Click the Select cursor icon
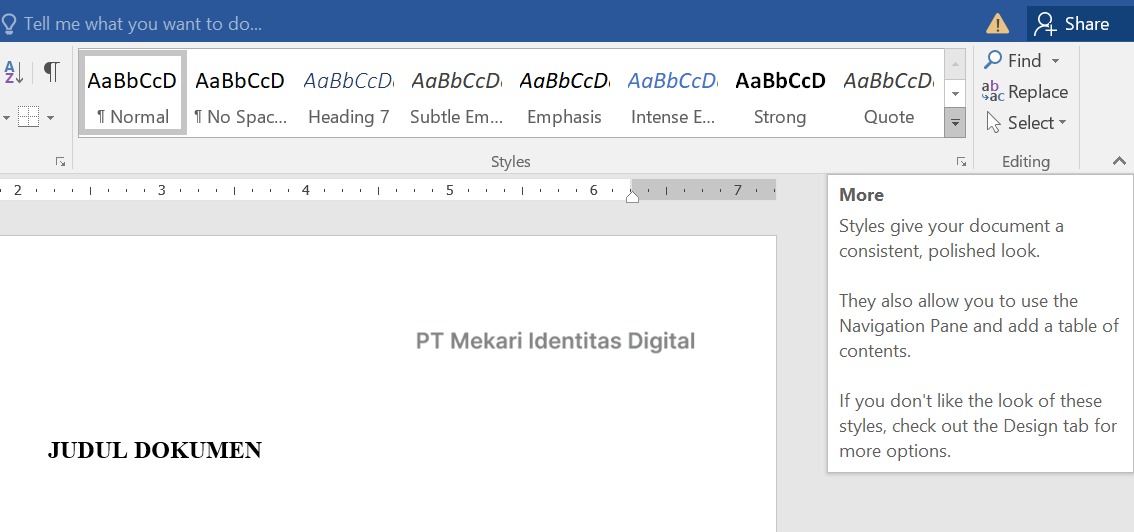This screenshot has height=532, width=1134. tap(994, 123)
